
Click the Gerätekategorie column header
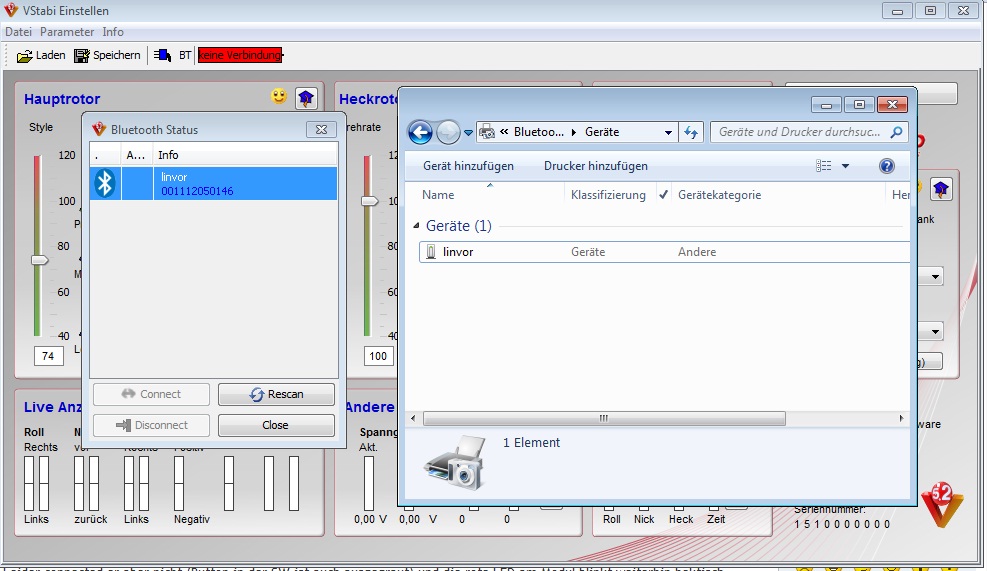(x=719, y=195)
